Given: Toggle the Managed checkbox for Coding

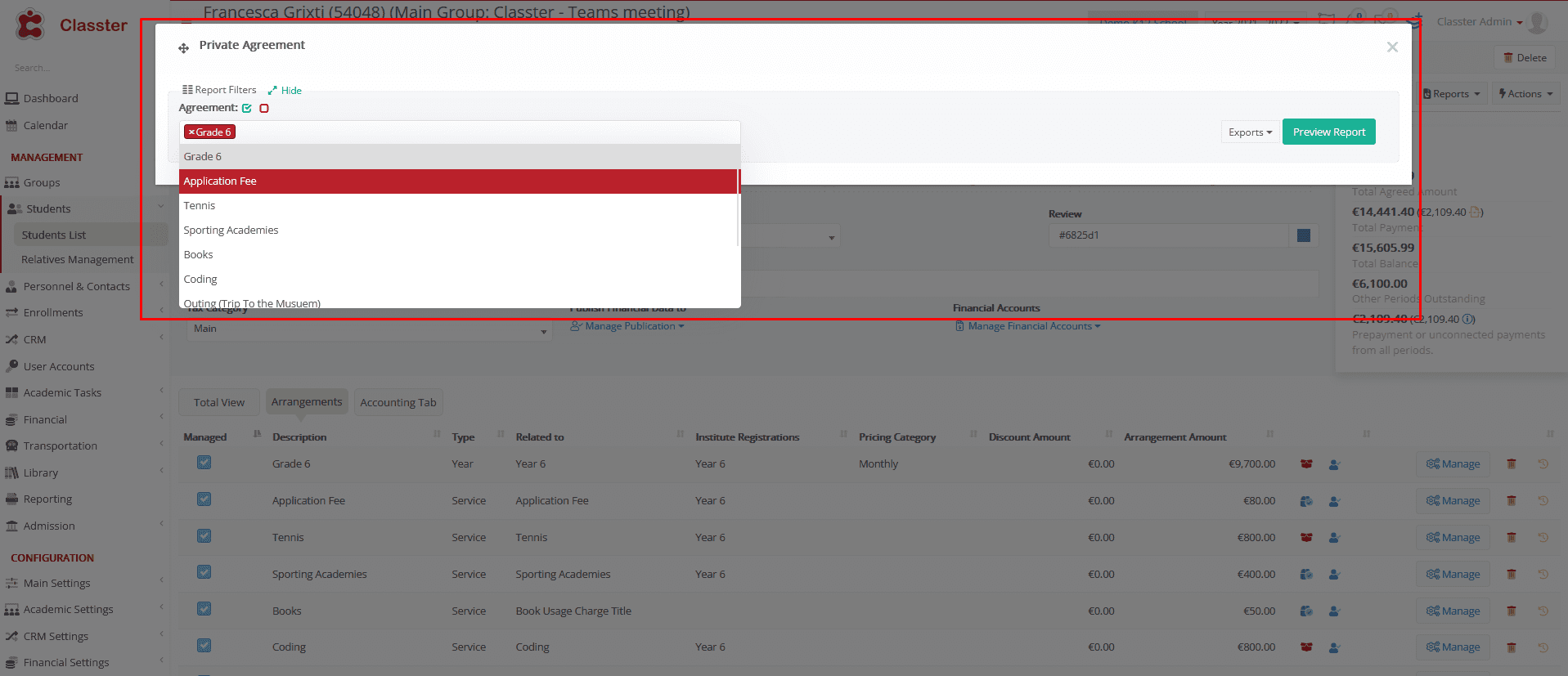Looking at the screenshot, I should coord(204,646).
